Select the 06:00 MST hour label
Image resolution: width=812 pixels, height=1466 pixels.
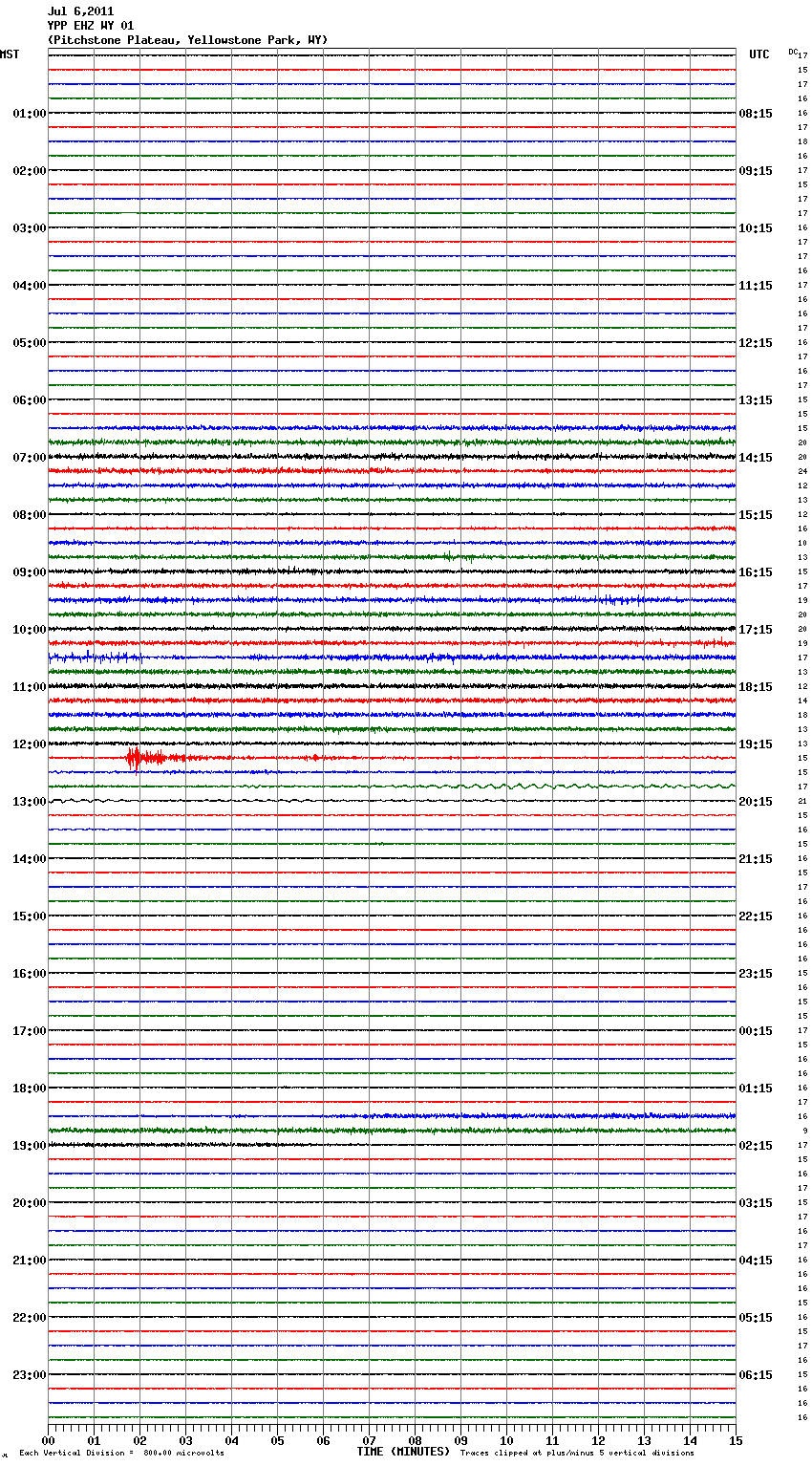(30, 400)
